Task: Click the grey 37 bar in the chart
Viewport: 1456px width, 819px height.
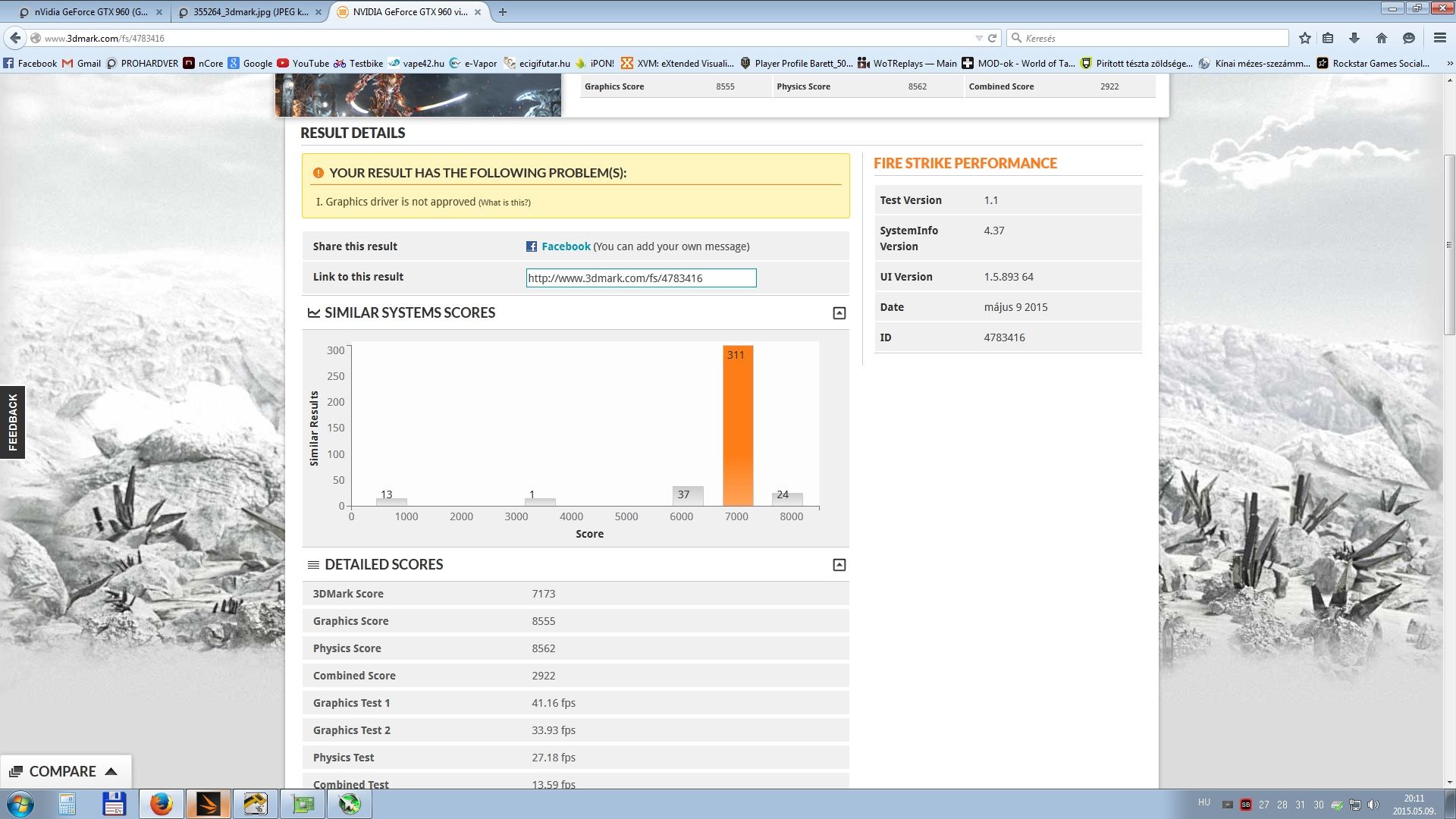Action: [687, 496]
